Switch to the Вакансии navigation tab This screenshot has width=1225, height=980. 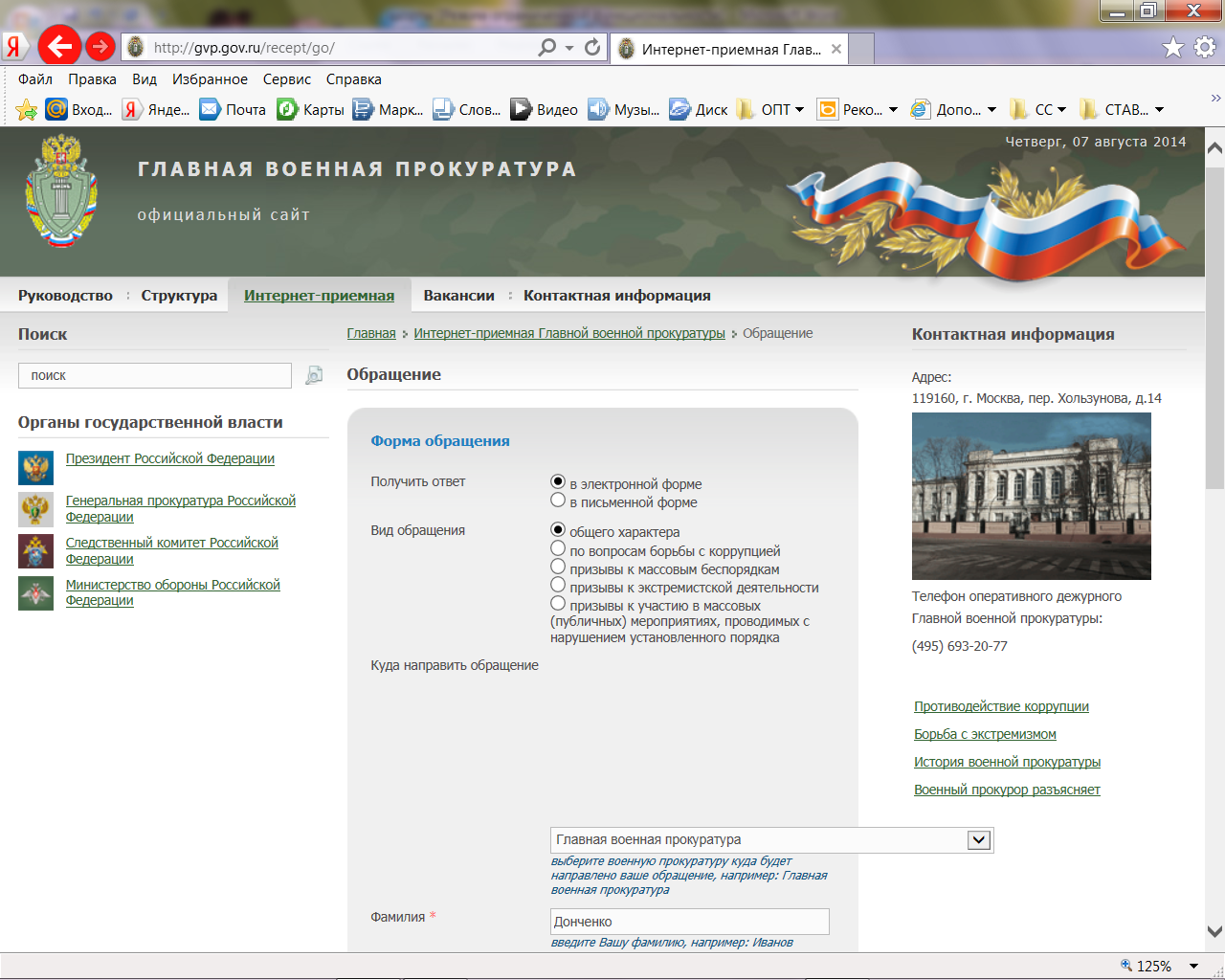(459, 296)
